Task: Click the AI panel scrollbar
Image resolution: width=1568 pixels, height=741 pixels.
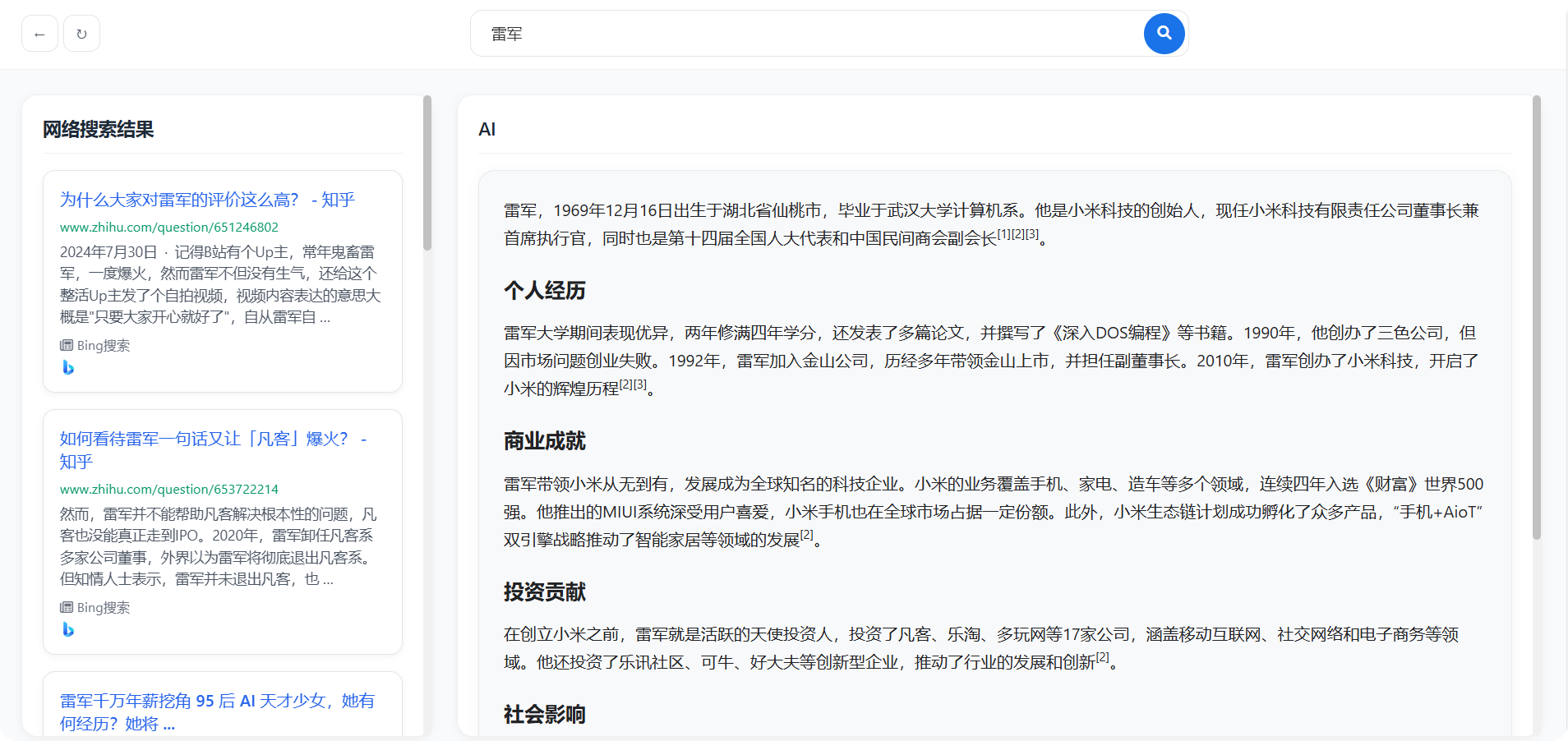Action: pos(1537,317)
